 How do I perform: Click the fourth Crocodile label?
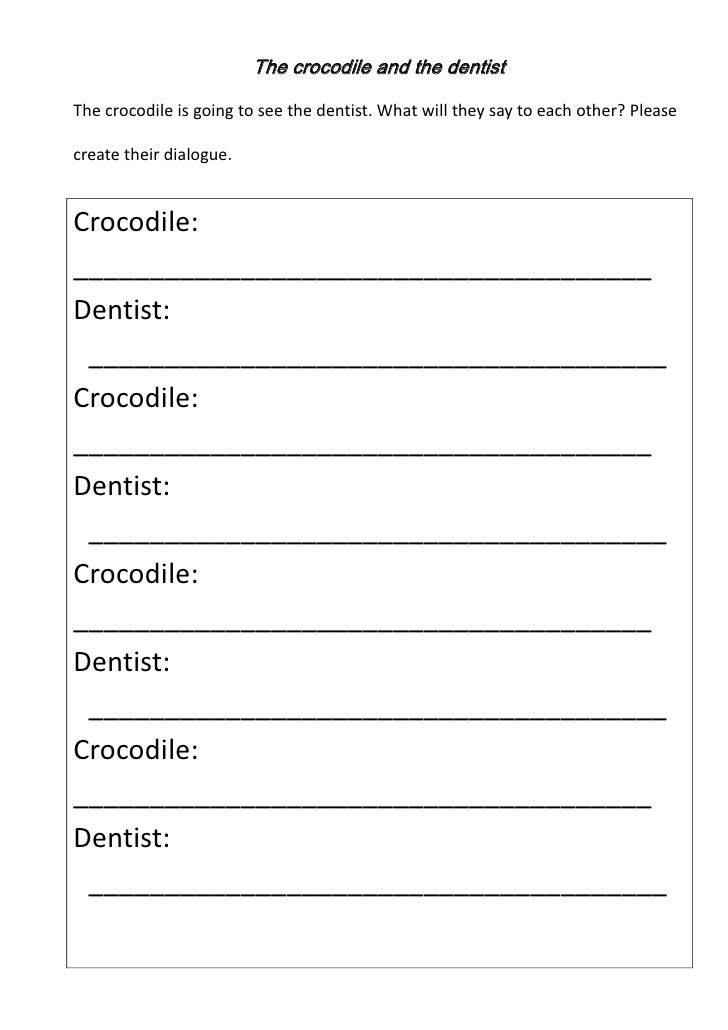[136, 750]
